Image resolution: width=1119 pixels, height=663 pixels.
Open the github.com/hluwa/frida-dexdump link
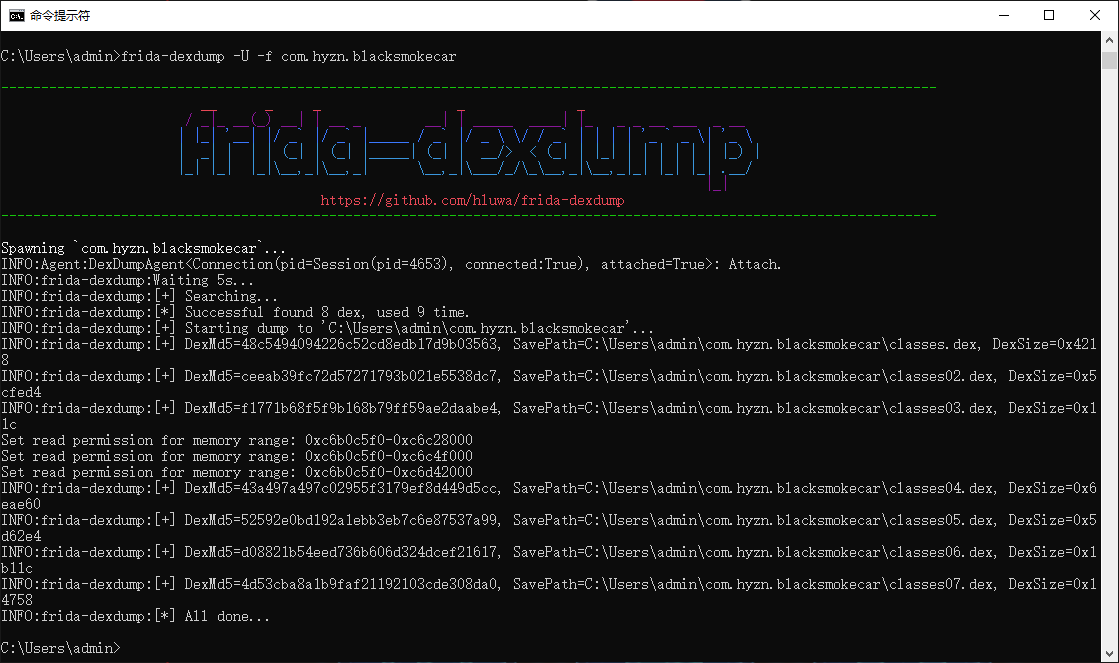(x=471, y=199)
